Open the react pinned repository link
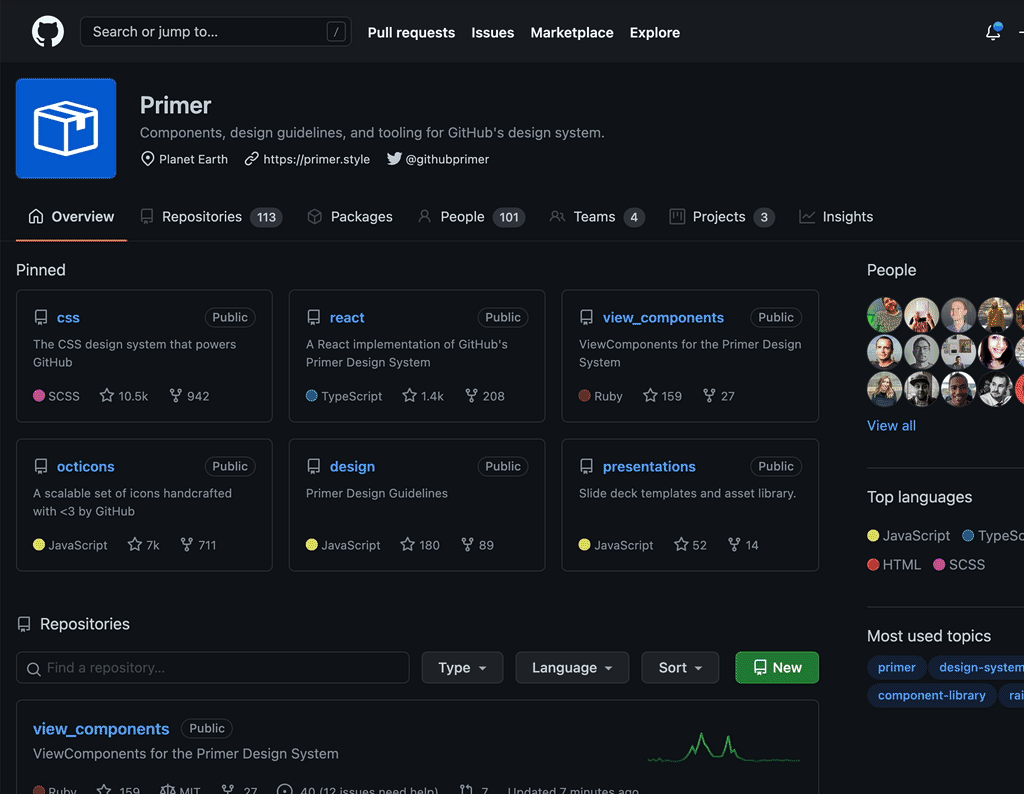 click(347, 317)
